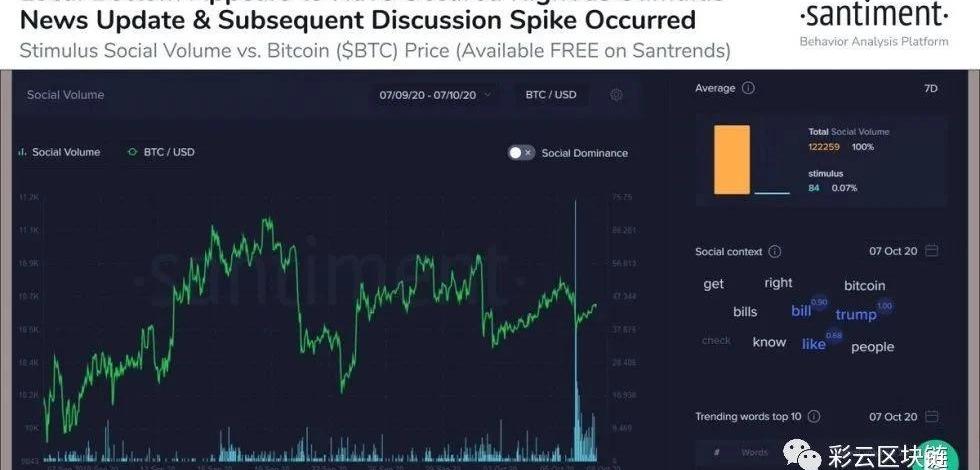Open the 07/09/20 - 07/10/20 date range dropdown
The width and height of the screenshot is (980, 470).
[x=435, y=95]
